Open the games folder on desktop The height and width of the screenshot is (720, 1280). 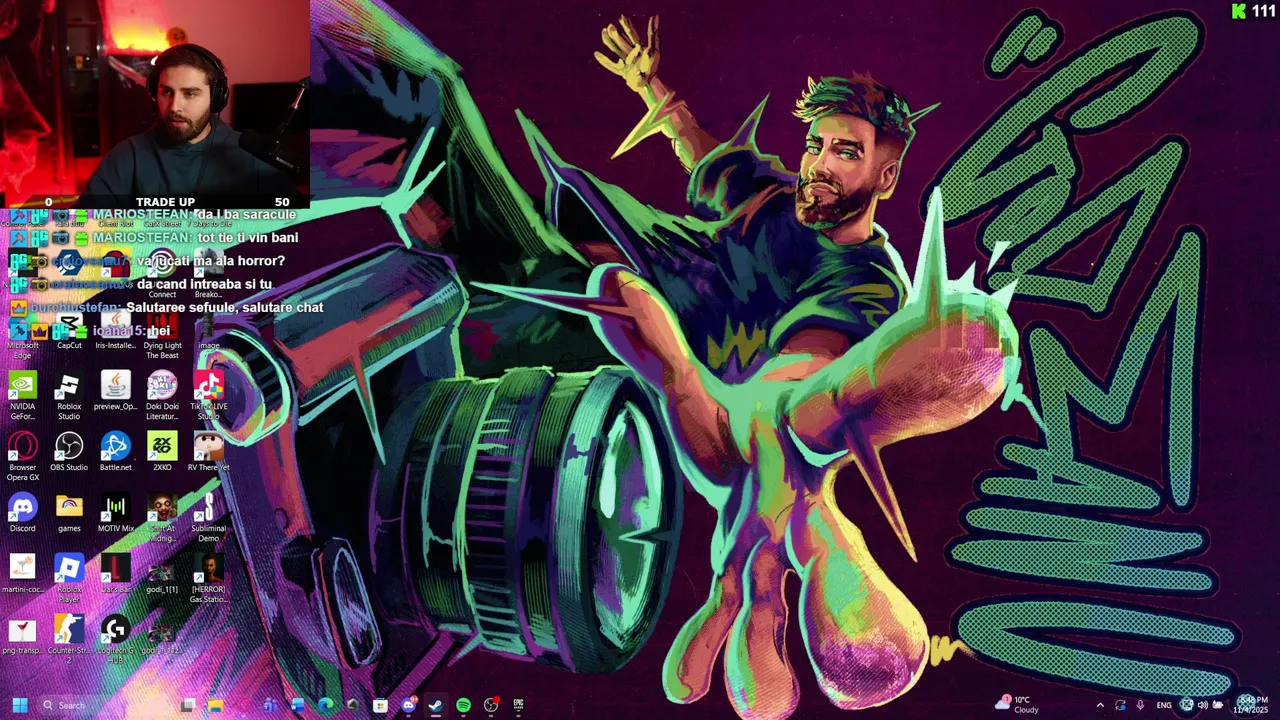click(x=69, y=513)
